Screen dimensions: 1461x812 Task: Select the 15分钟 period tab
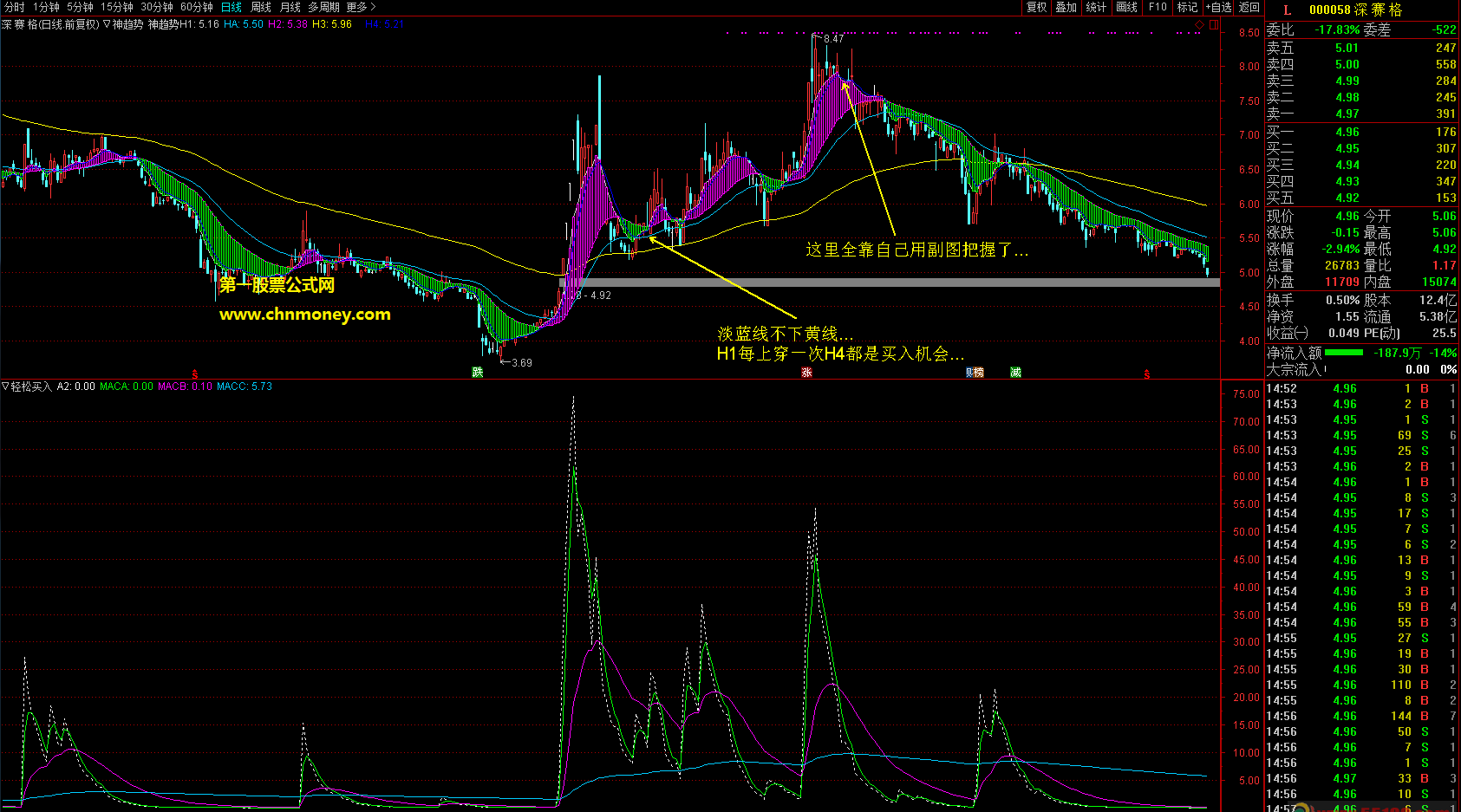coord(117,7)
